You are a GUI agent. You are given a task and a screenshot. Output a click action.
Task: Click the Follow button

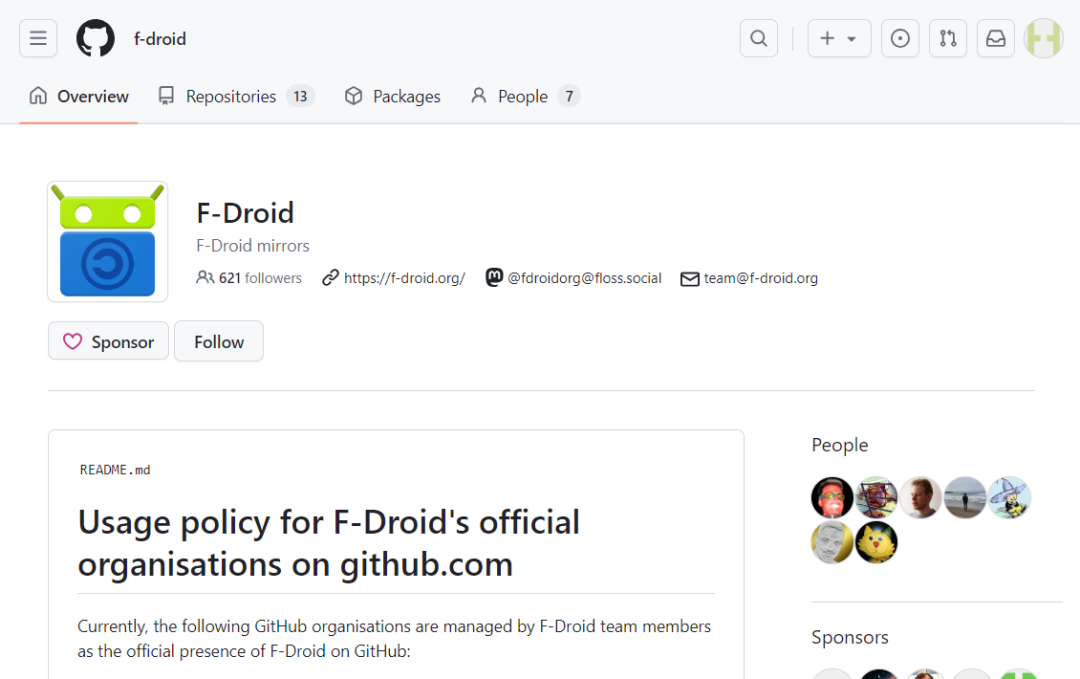click(219, 341)
